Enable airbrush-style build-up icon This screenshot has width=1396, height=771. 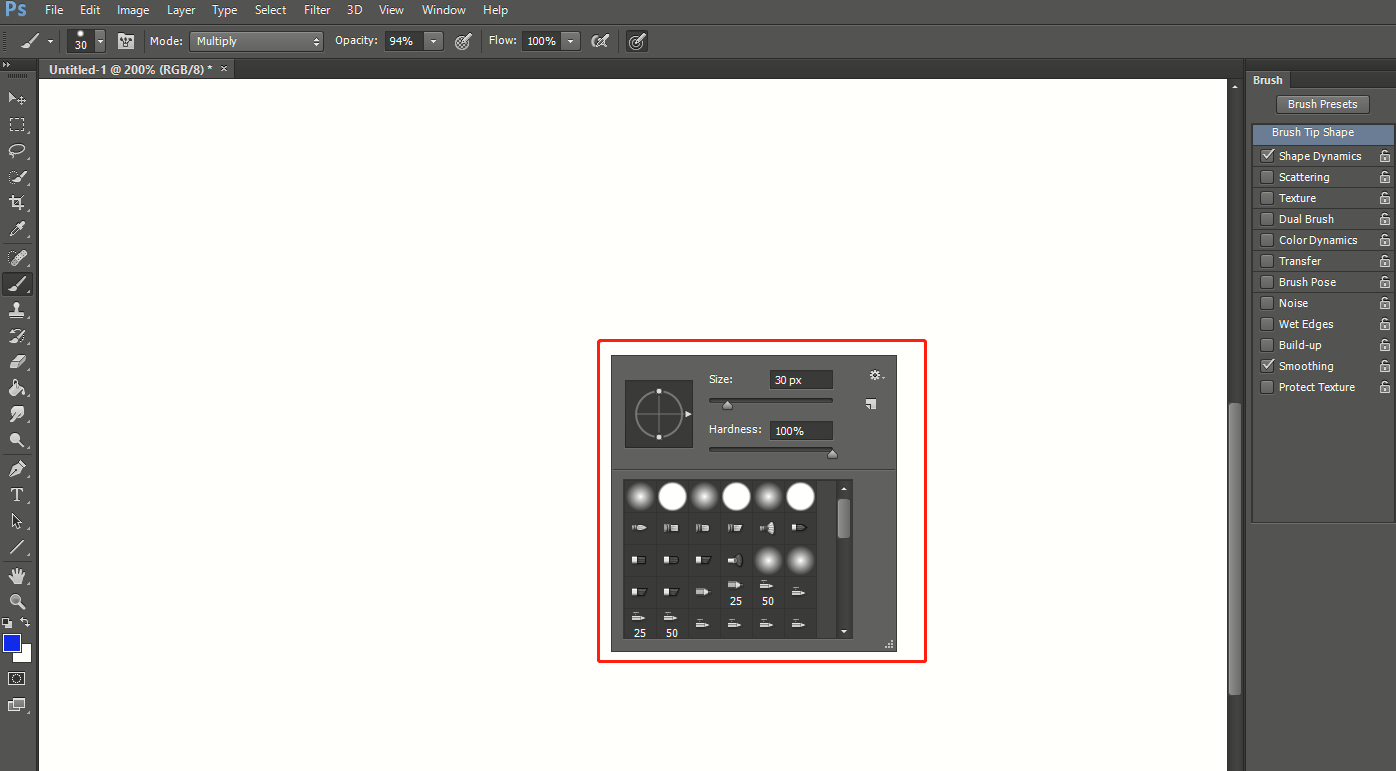[x=600, y=41]
